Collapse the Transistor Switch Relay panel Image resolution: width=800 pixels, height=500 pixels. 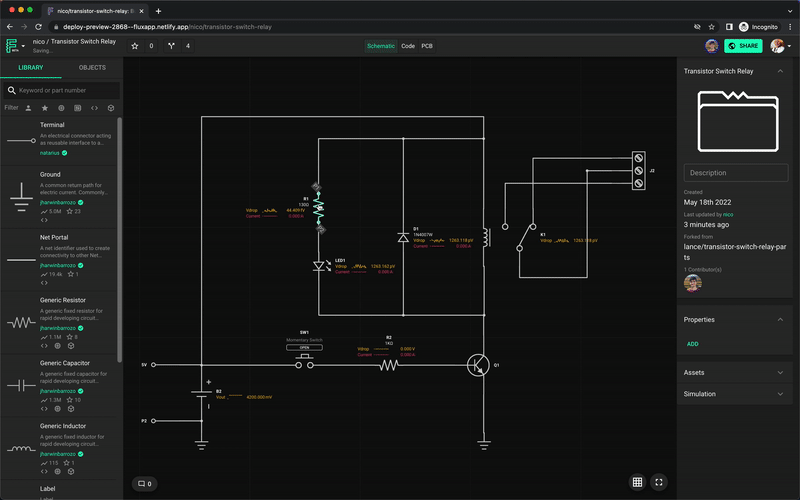[780, 71]
